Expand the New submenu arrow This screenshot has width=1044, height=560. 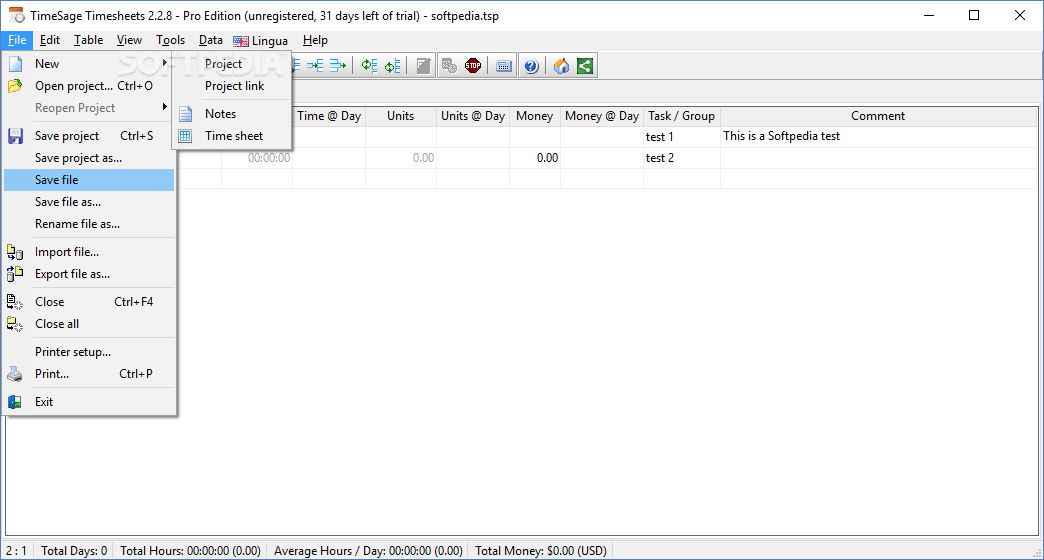pos(164,63)
